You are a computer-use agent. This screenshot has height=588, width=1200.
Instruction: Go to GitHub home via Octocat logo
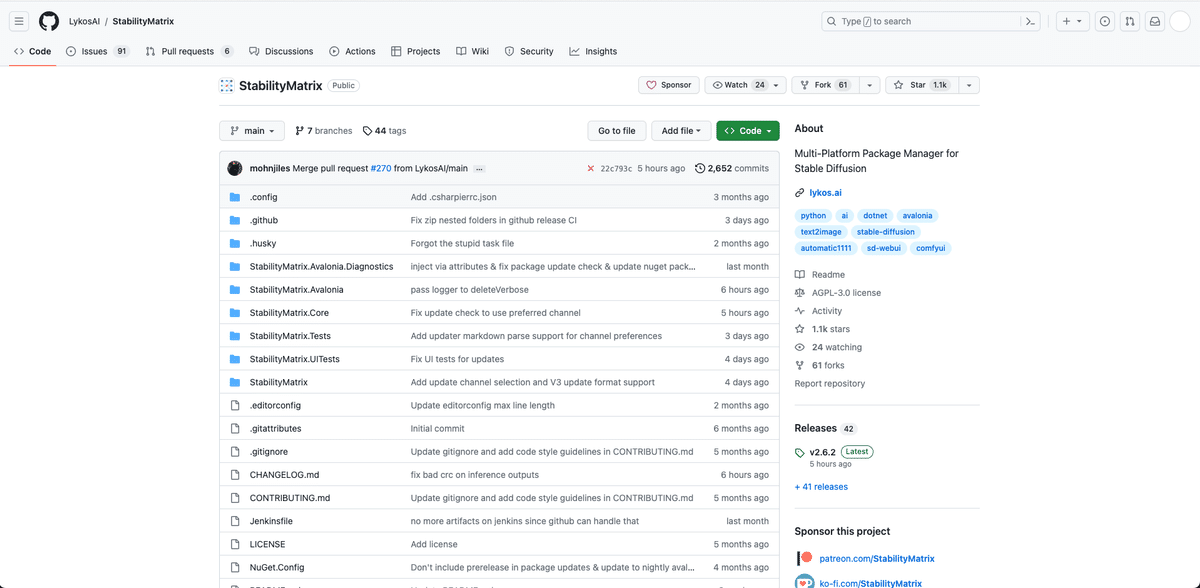(x=49, y=21)
